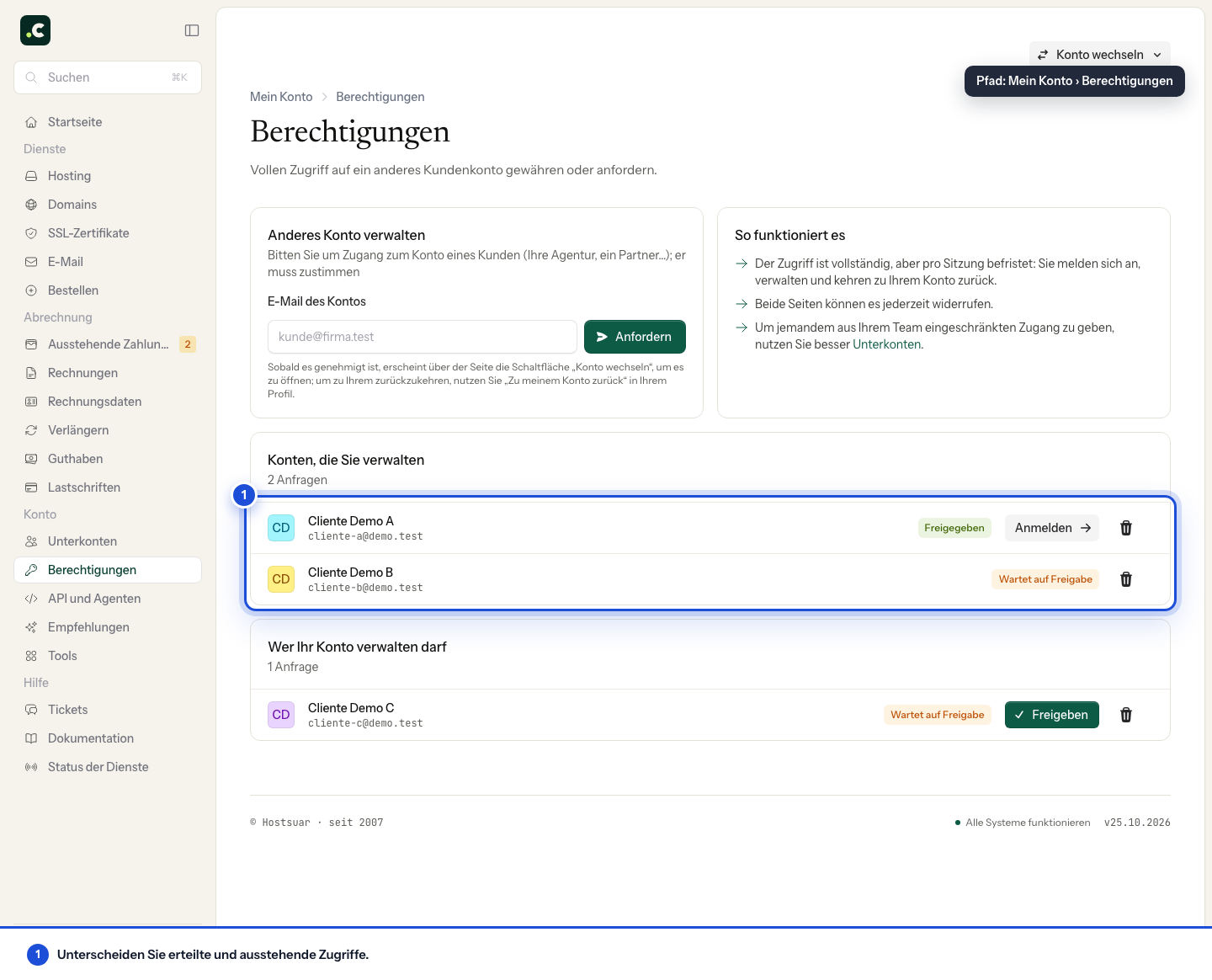Open Tickets under Hilfe
Screen dimensions: 1212x980
point(108,710)
